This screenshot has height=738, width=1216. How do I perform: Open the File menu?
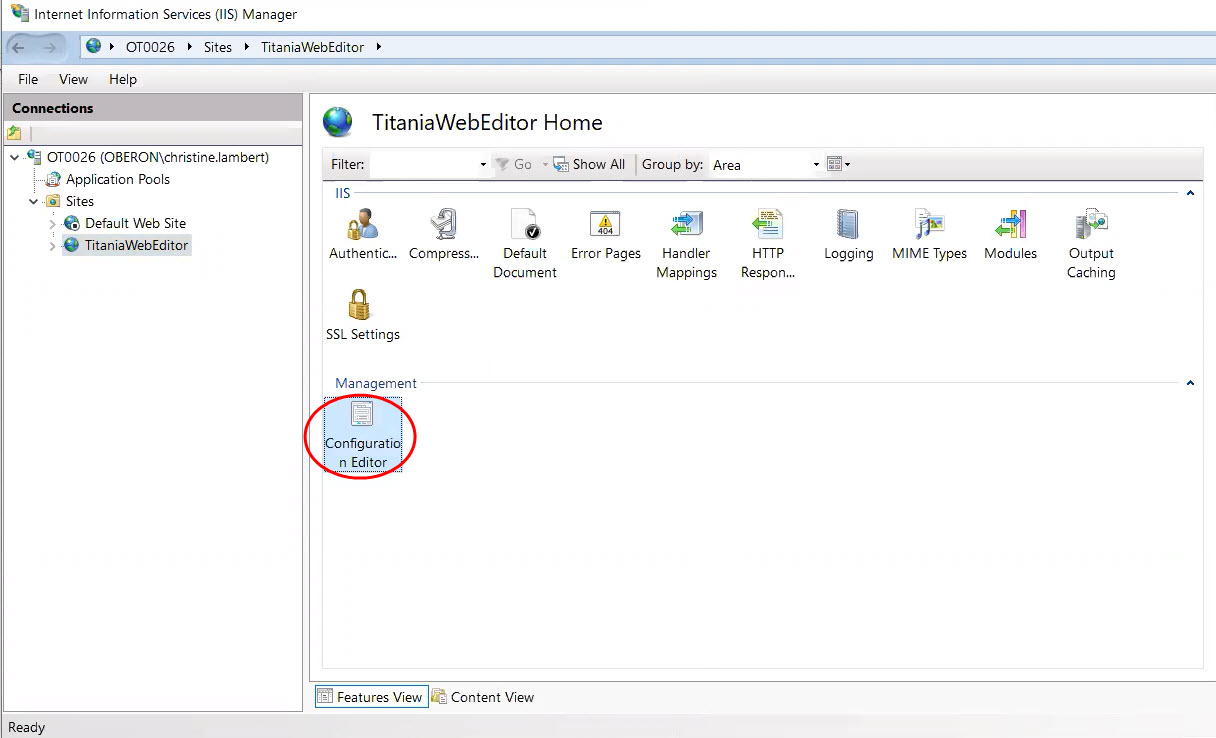pos(28,79)
